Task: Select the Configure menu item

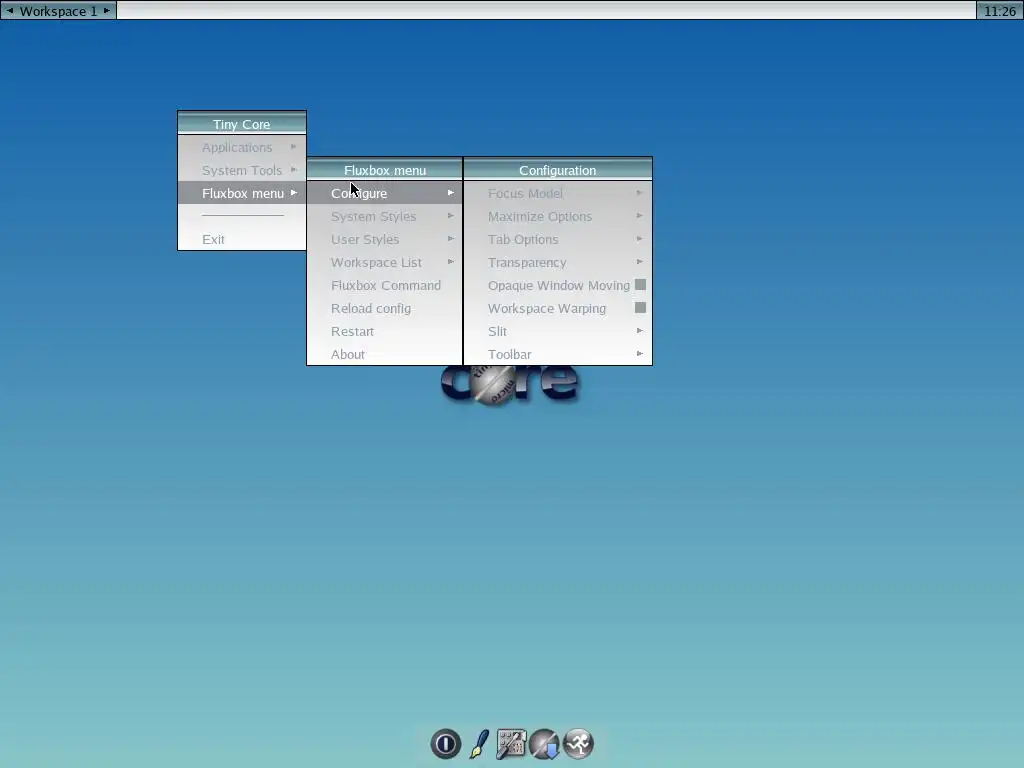Action: (x=385, y=193)
